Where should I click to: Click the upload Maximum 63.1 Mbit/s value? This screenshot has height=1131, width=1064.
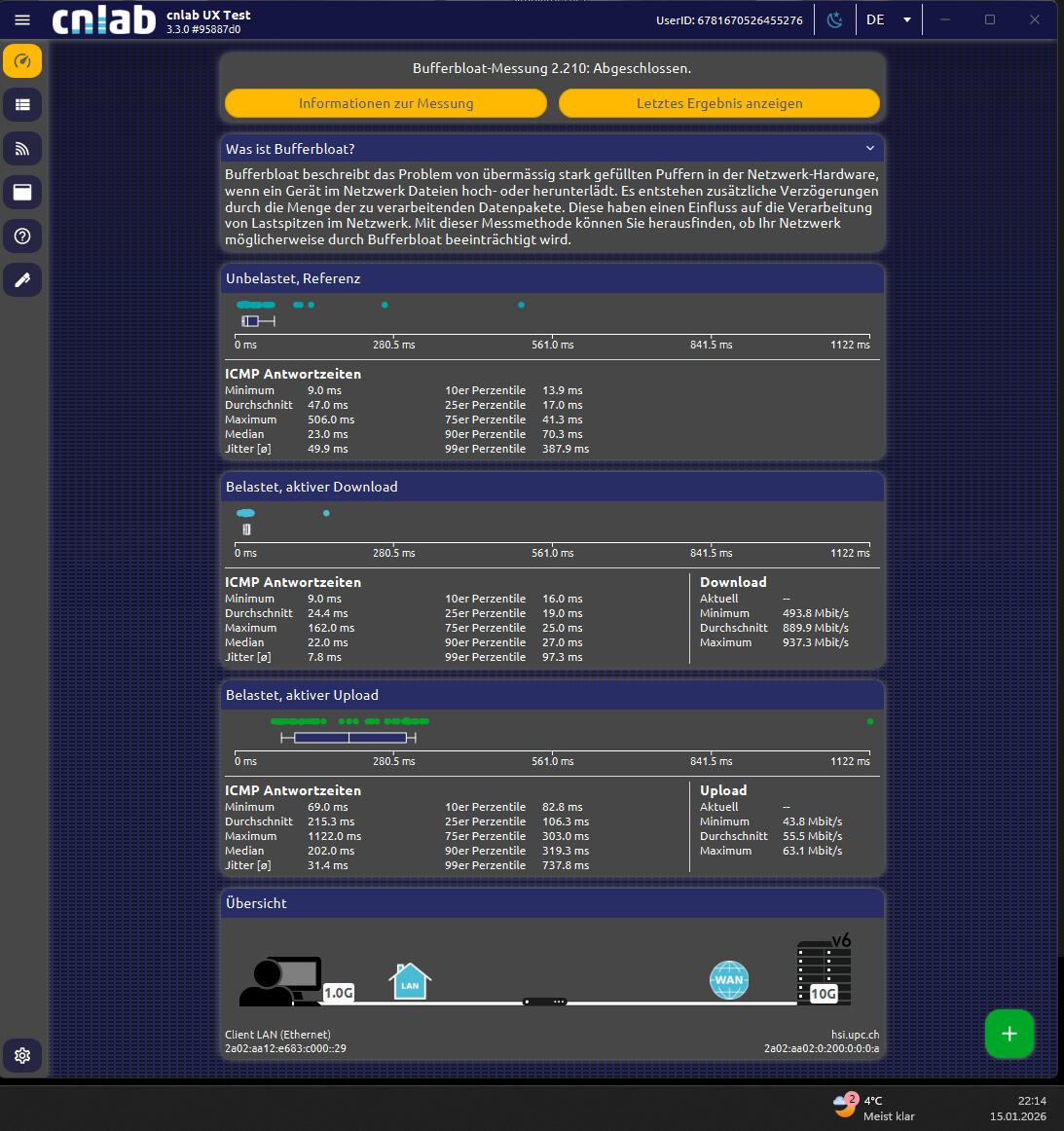[812, 851]
